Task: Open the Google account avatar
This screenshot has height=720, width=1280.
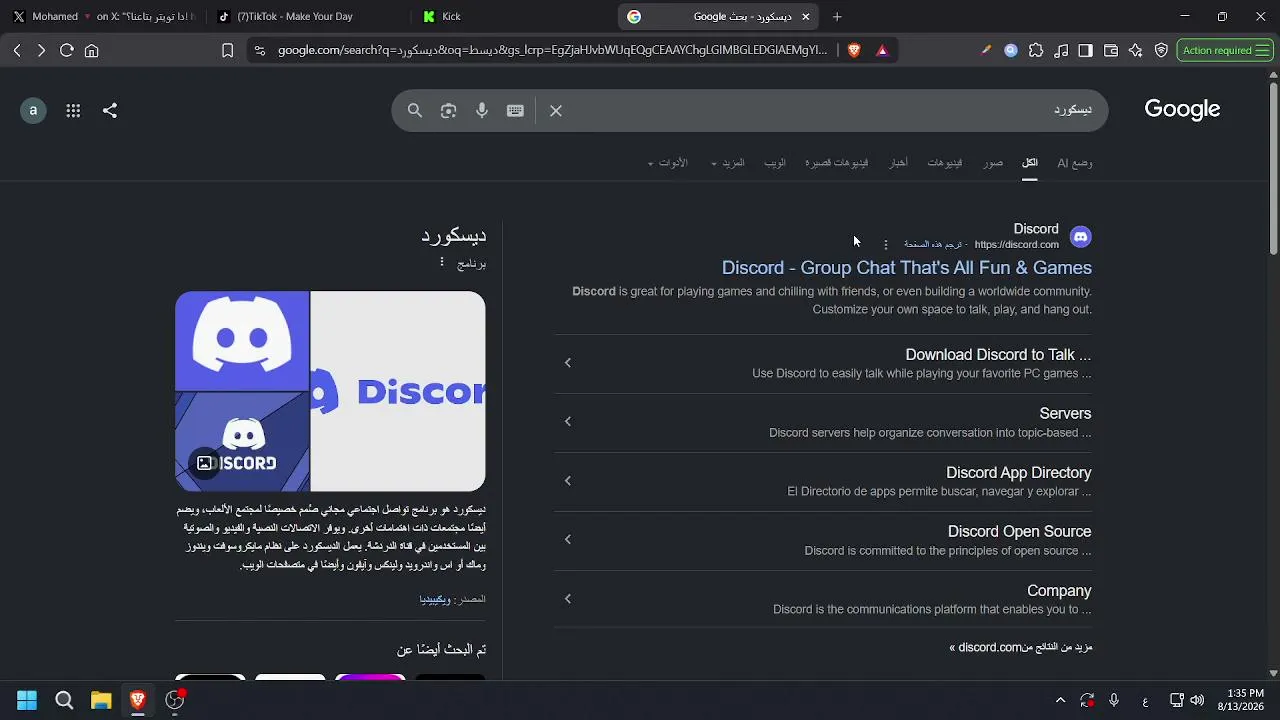Action: (33, 111)
